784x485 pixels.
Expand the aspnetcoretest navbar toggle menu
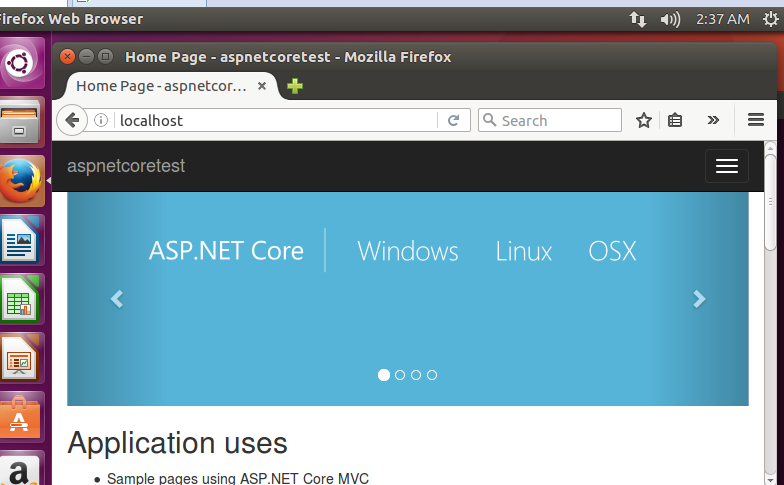pyautogui.click(x=726, y=167)
